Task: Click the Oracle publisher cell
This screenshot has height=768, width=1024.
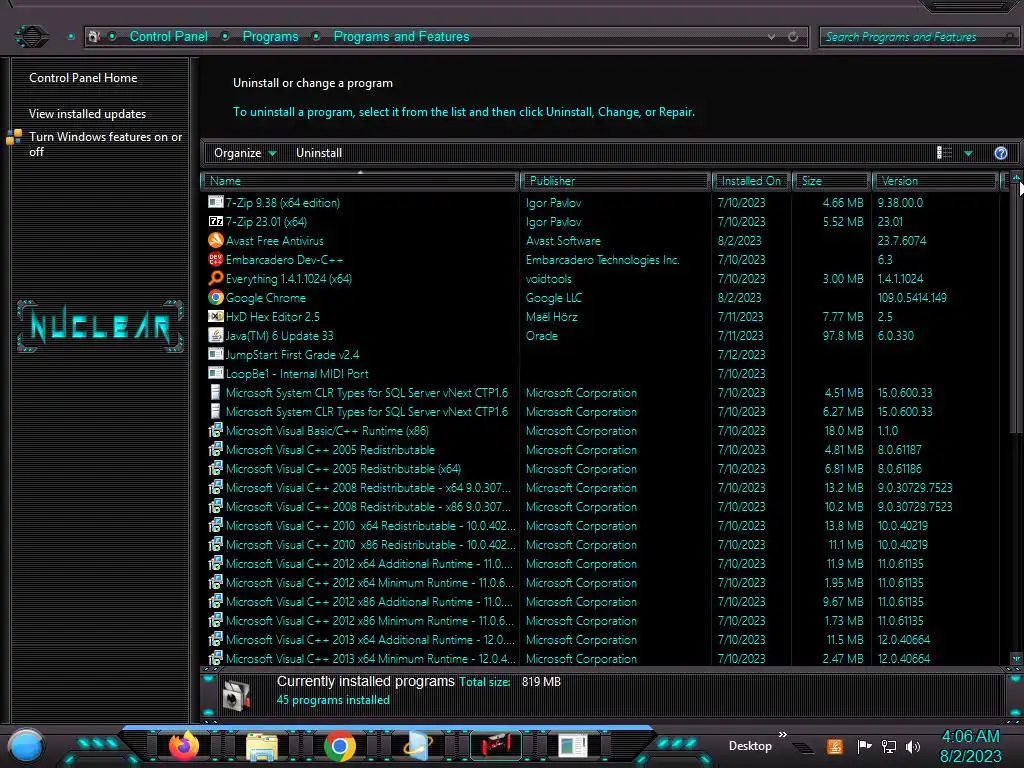Action: (x=542, y=336)
